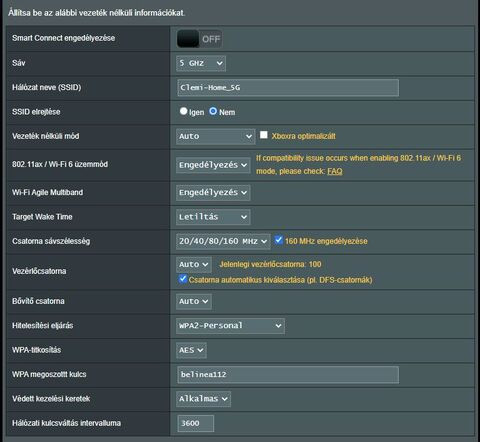Click the Smart Connect engedélyezése label
Image resolution: width=480 pixels, height=442 pixels.
pos(64,38)
